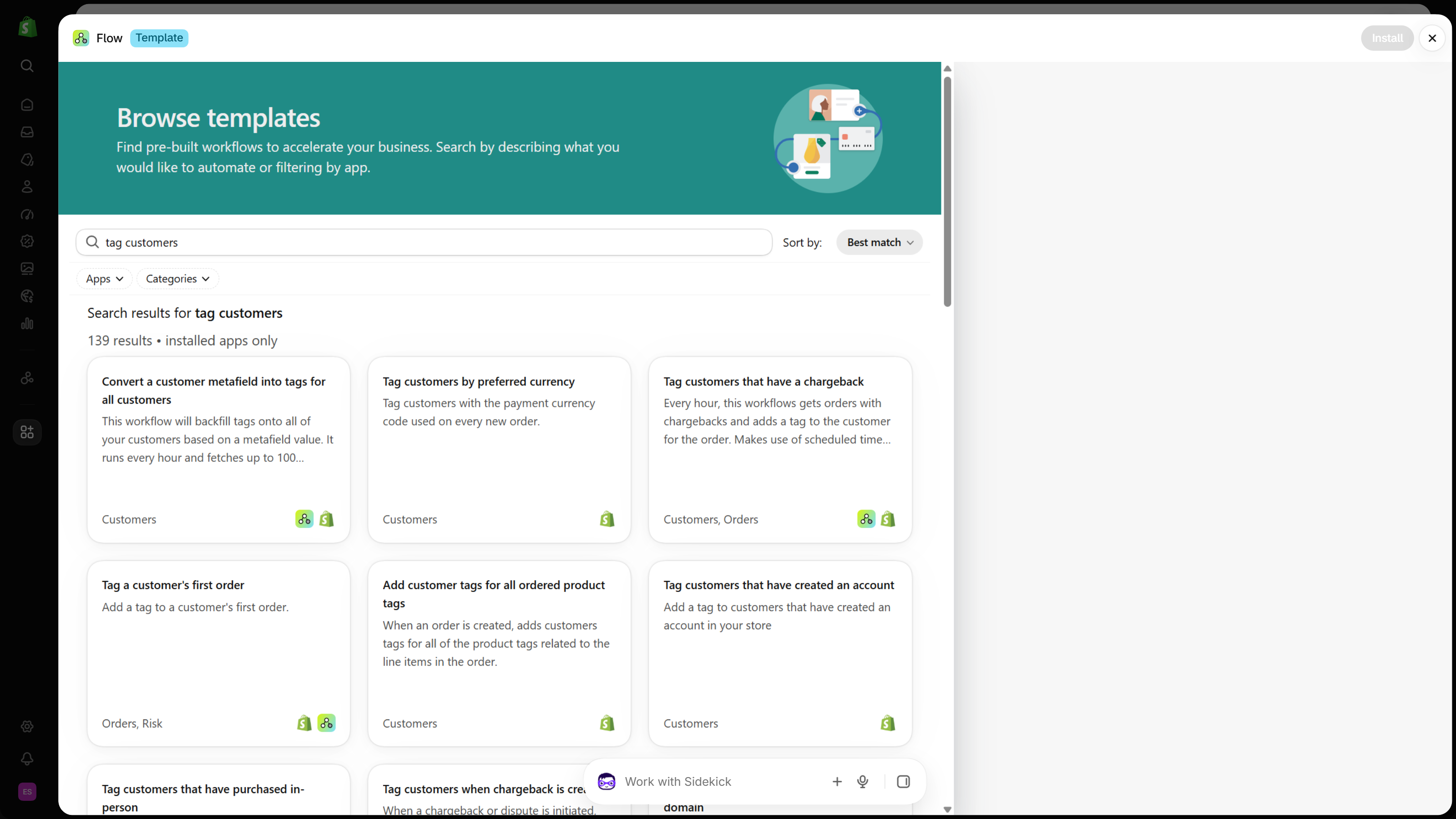
Task: Open the Apps grid icon in sidebar
Action: pos(27,432)
